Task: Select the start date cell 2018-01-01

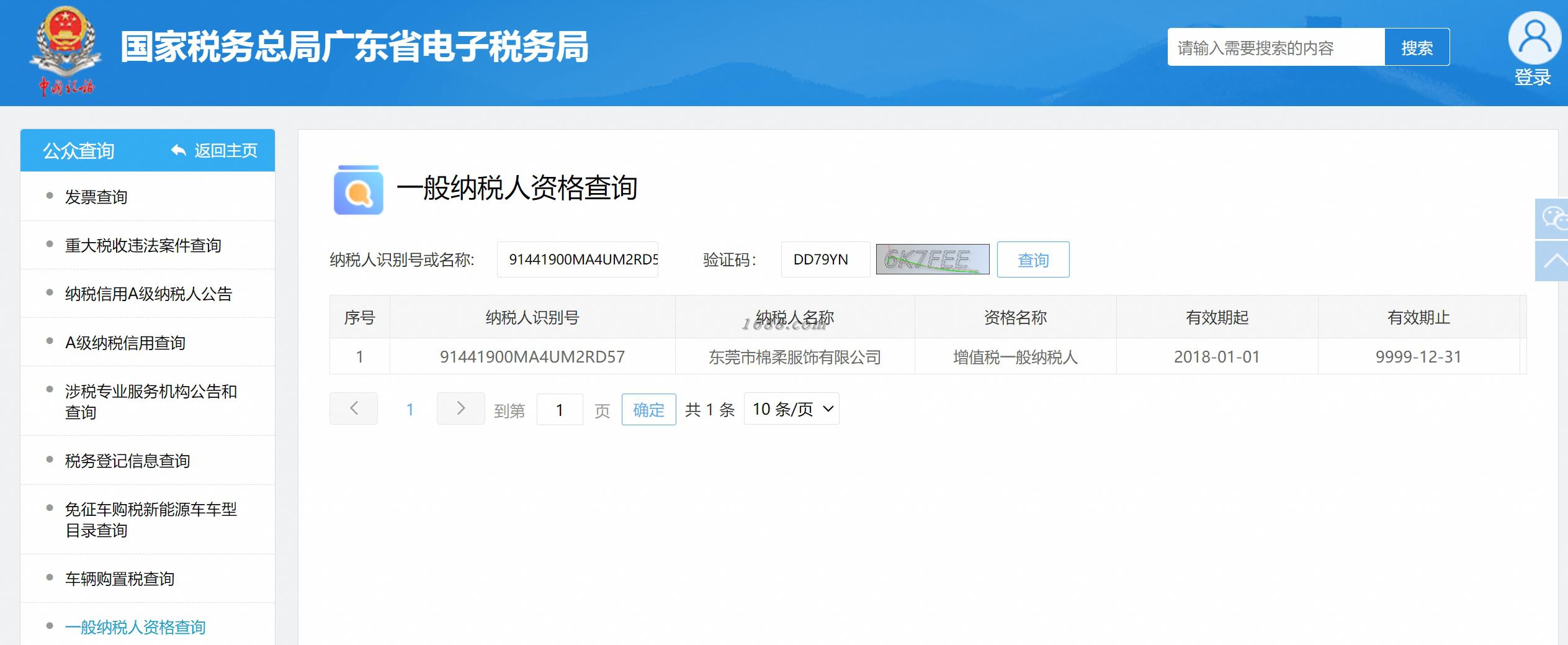Action: [x=1217, y=356]
